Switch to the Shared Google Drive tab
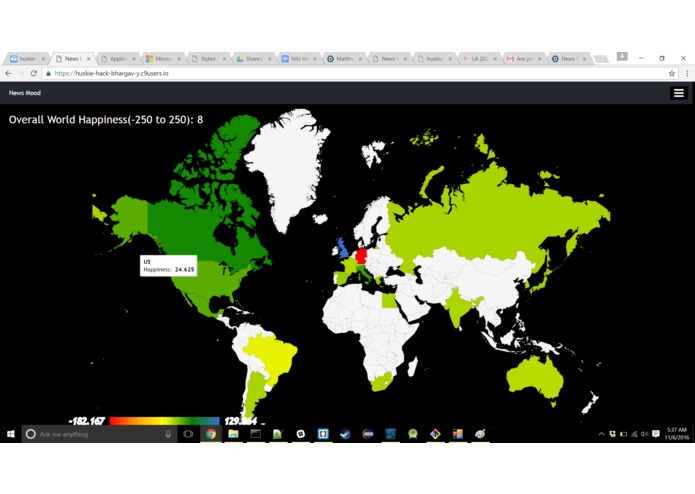The height and width of the screenshot is (494, 695). tap(254, 58)
